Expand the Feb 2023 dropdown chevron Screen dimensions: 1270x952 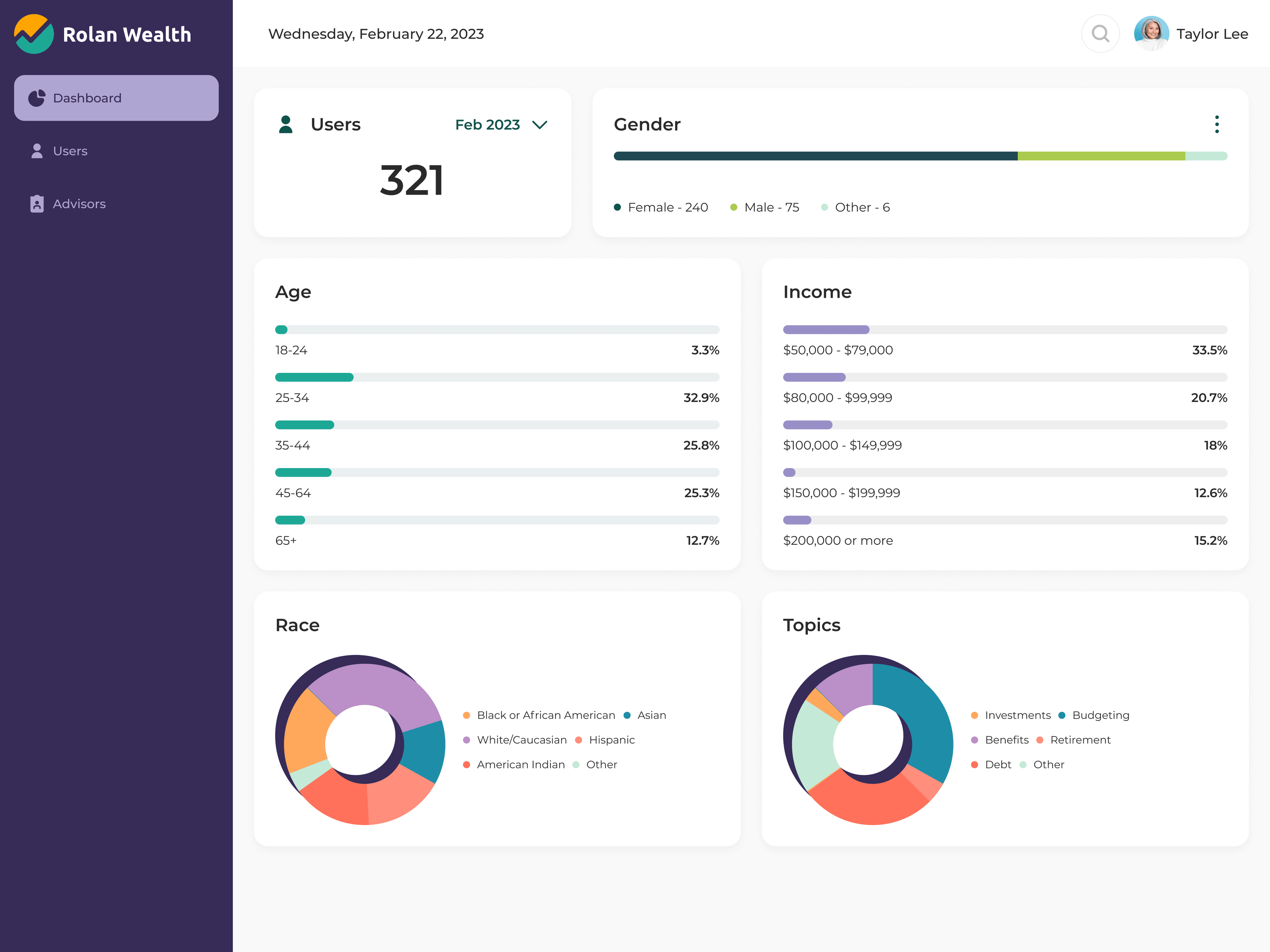point(540,125)
